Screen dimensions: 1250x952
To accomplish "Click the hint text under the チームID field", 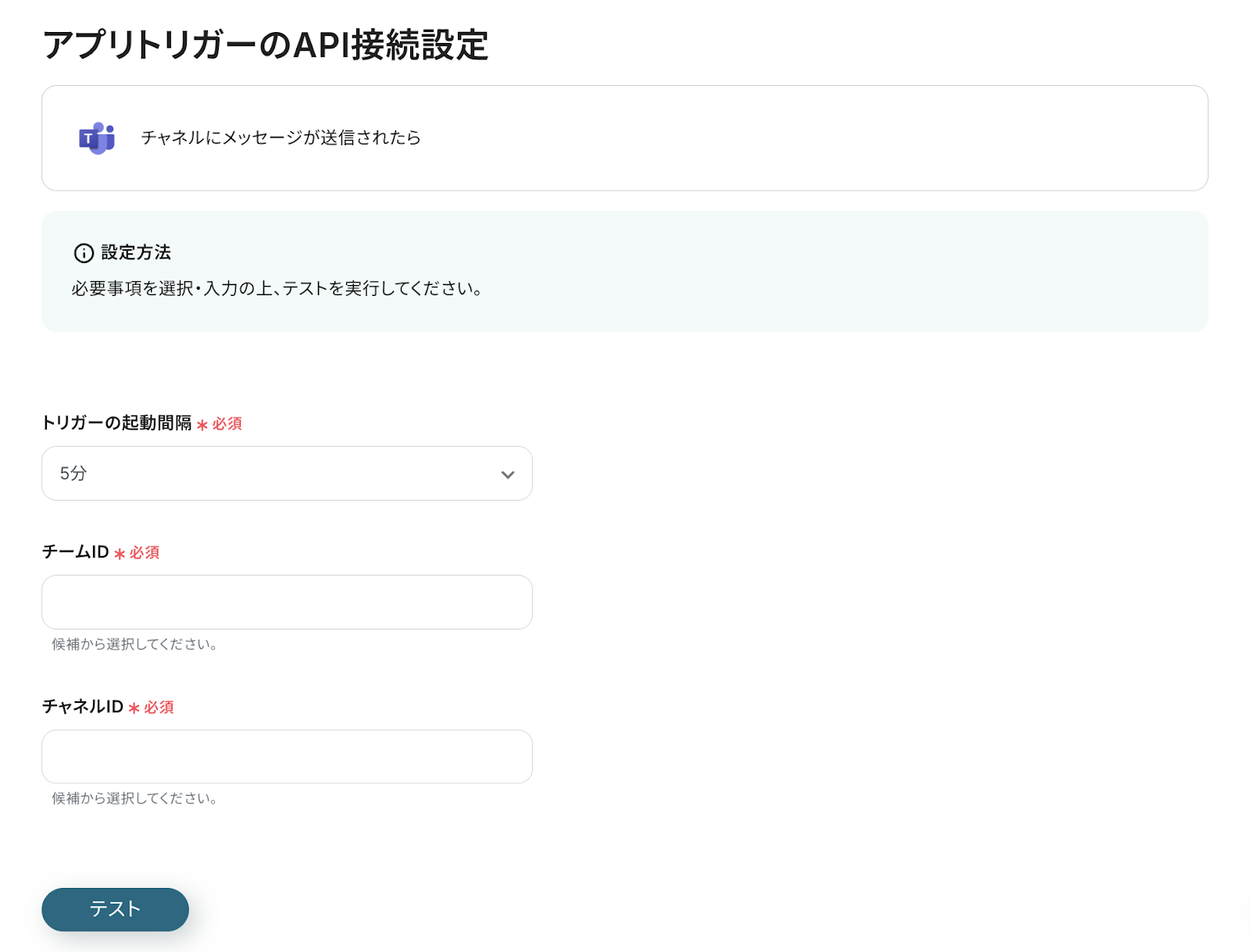I will coord(134,644).
